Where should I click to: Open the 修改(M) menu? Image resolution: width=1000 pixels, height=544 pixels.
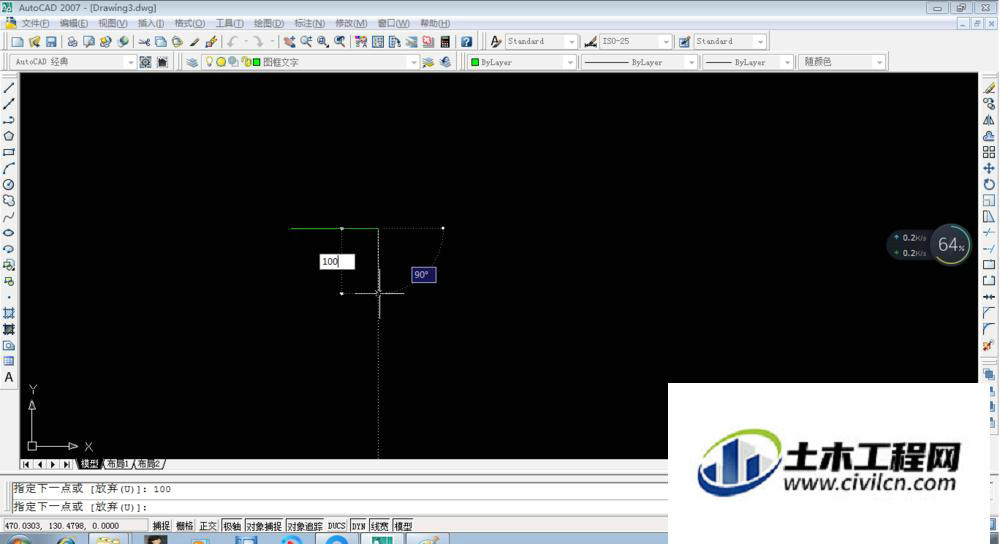click(x=351, y=23)
